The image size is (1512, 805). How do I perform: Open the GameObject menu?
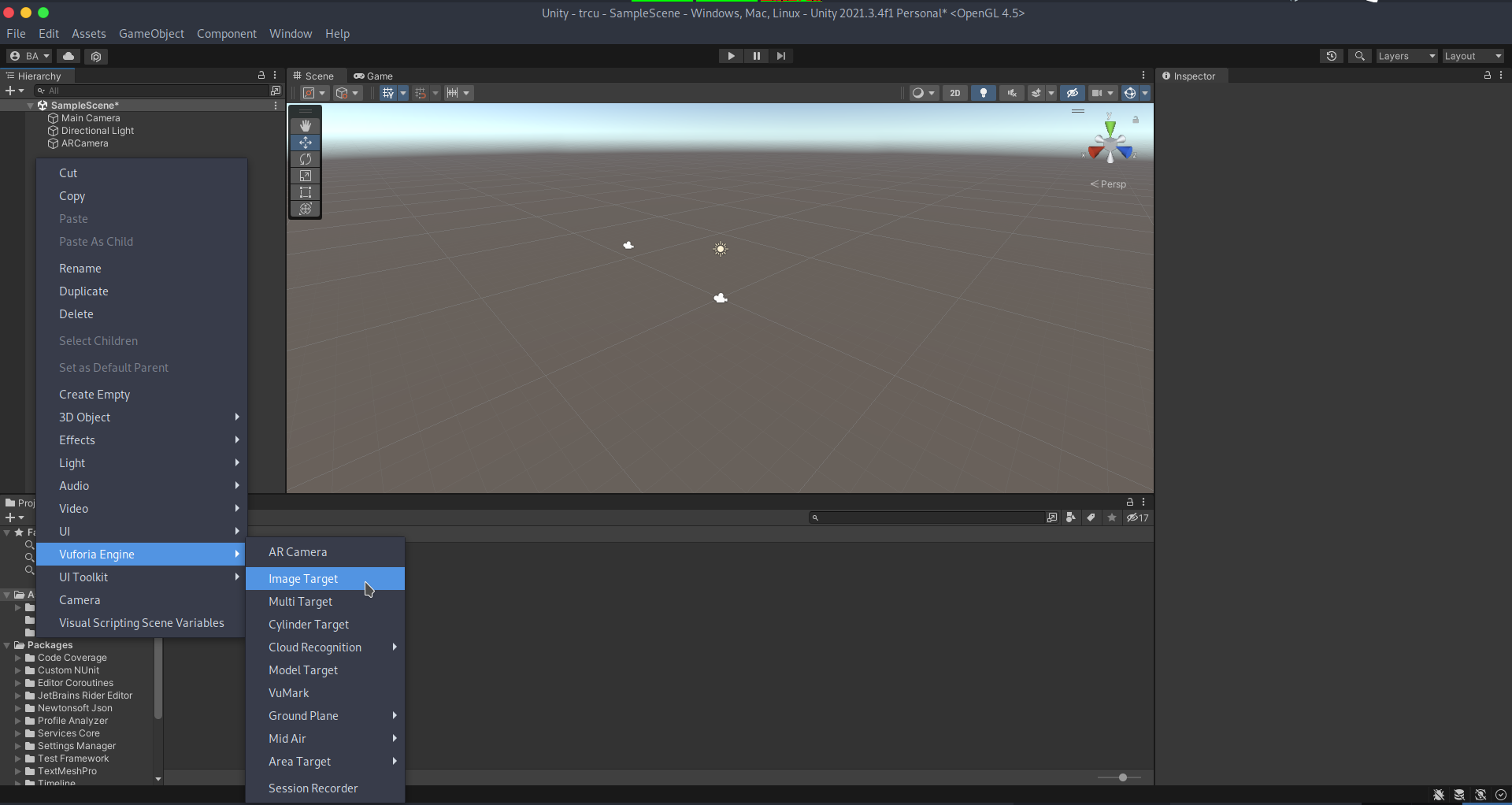[x=151, y=34]
